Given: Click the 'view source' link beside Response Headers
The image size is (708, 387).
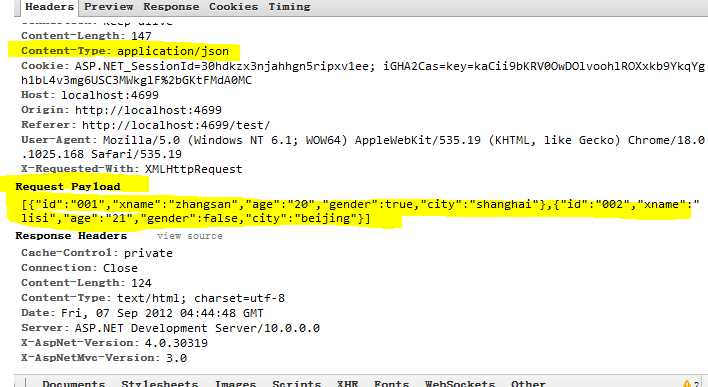Looking at the screenshot, I should [x=190, y=236].
